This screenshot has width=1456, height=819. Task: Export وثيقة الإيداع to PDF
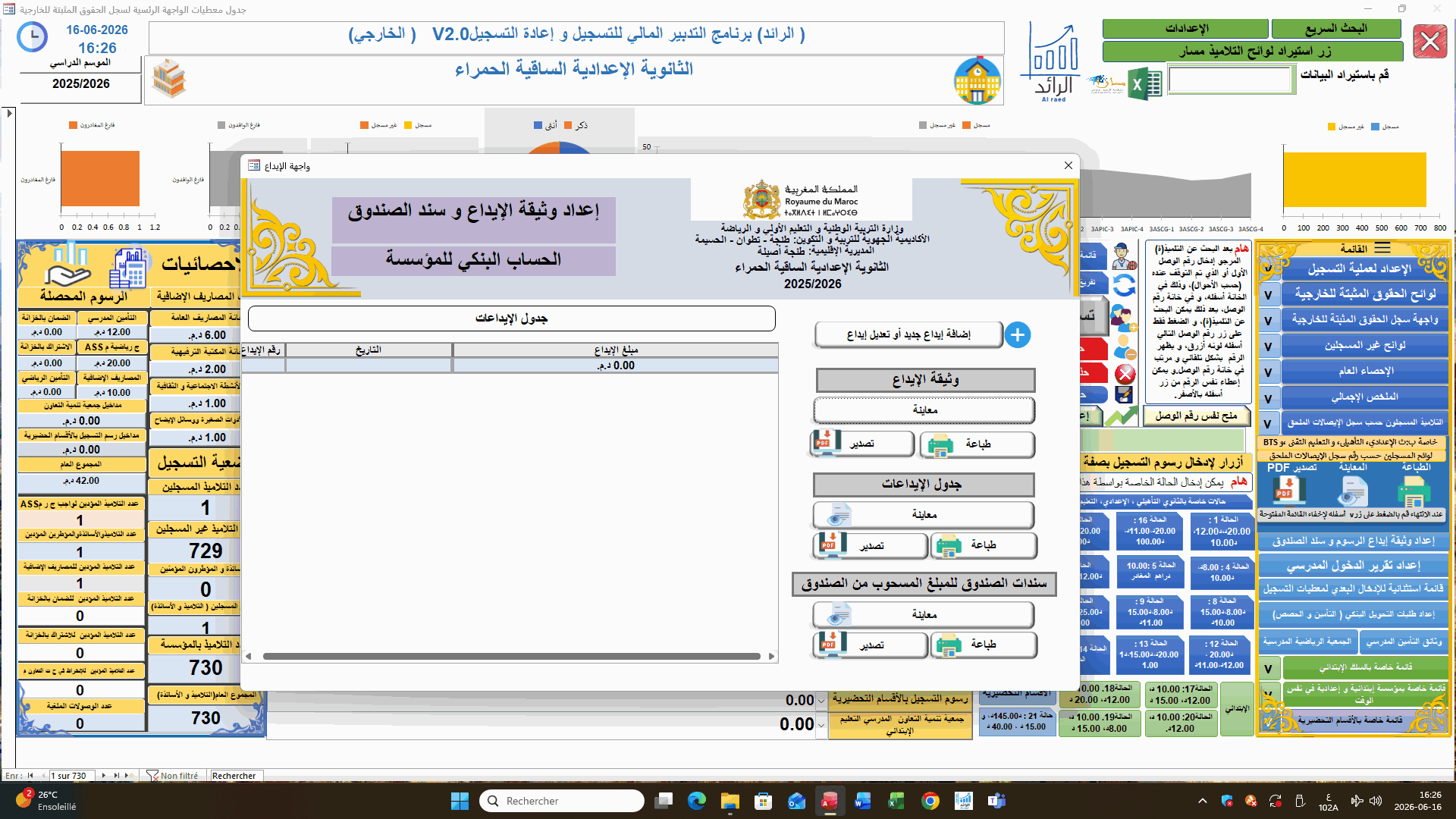862,444
